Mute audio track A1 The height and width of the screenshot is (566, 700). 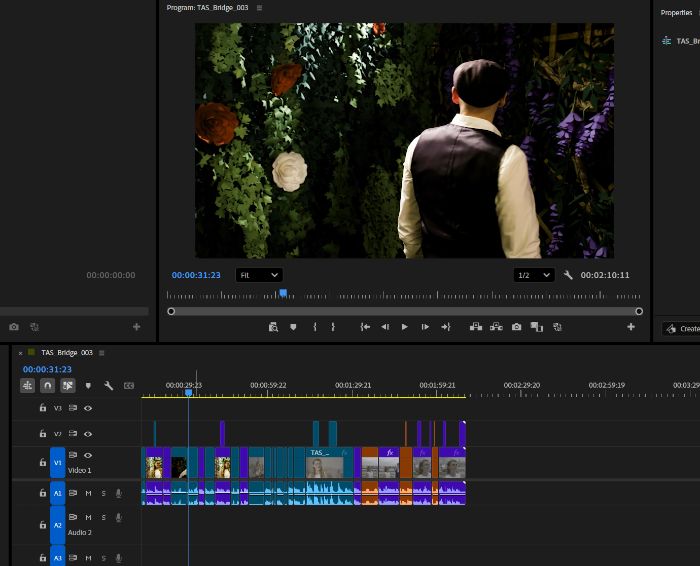click(x=88, y=493)
